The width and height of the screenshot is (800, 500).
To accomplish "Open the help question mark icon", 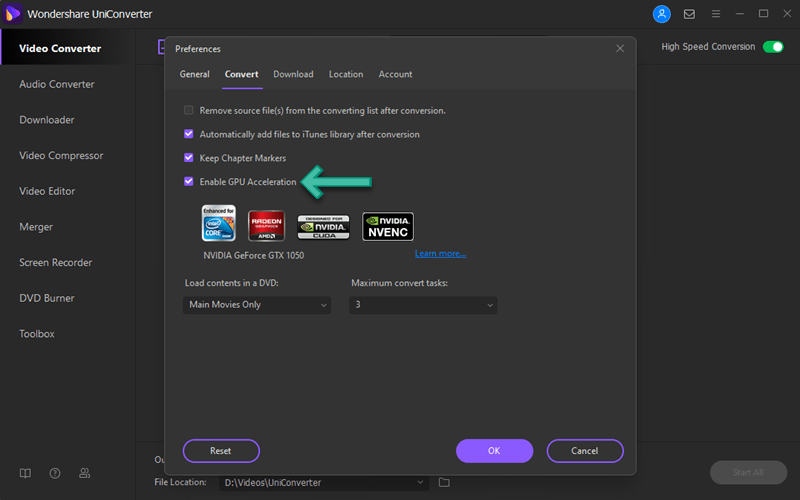I will point(55,473).
